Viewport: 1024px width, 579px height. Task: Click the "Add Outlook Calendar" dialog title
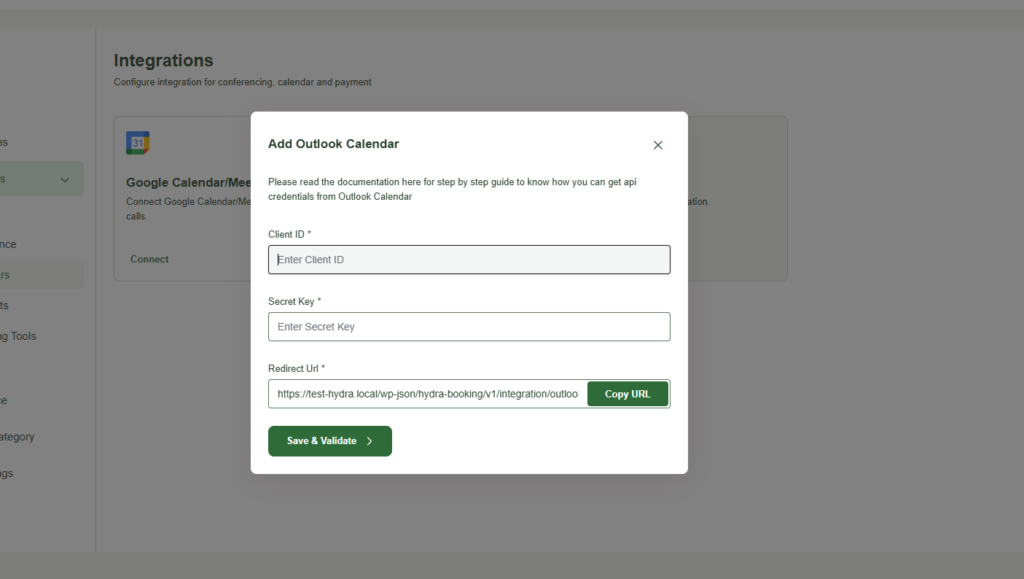tap(333, 144)
